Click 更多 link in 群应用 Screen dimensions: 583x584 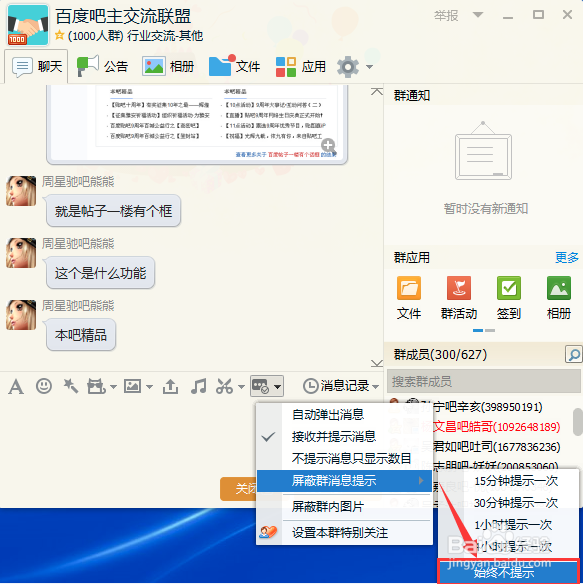pos(567,257)
